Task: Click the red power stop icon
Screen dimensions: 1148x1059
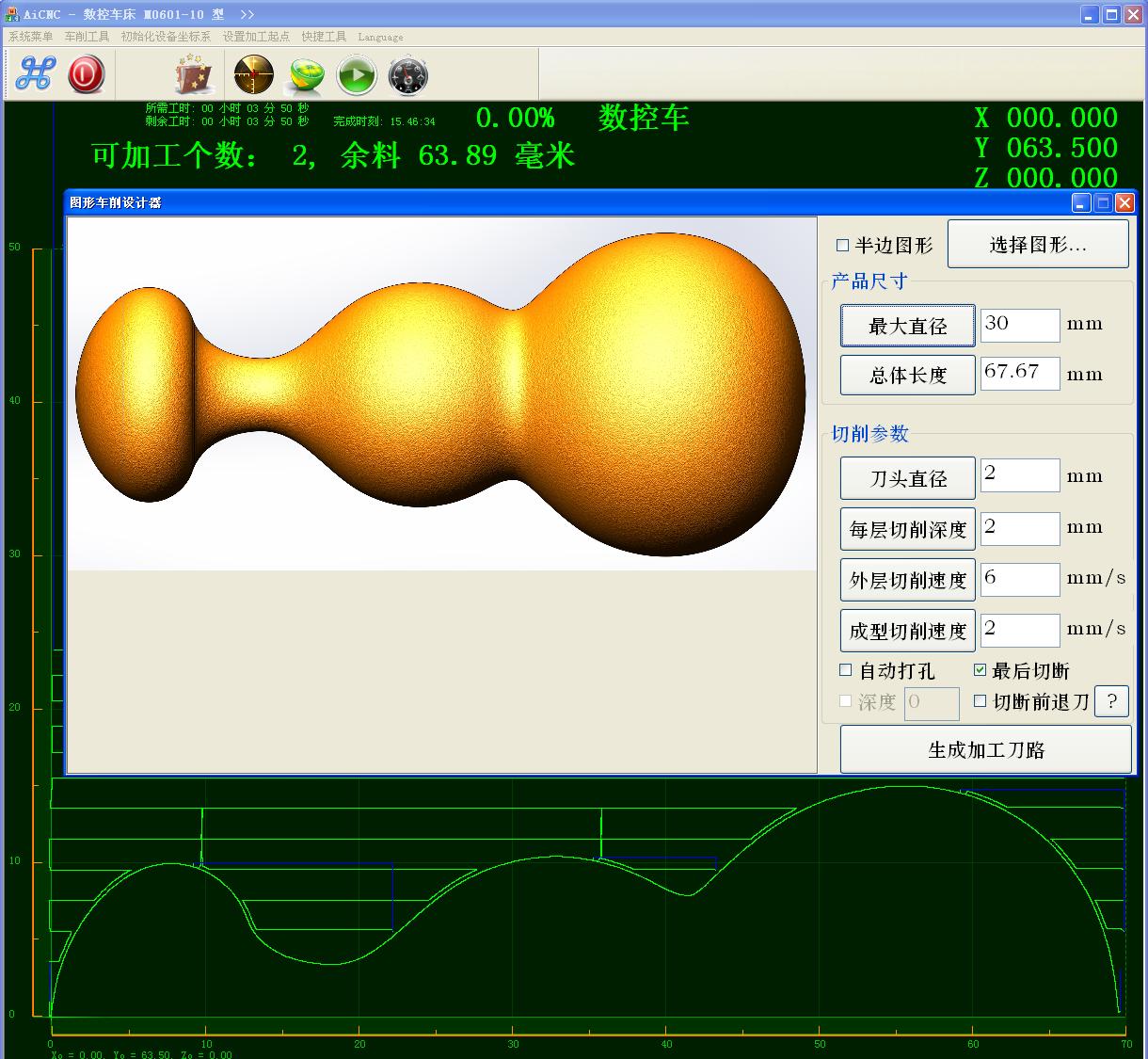Action: [86, 74]
